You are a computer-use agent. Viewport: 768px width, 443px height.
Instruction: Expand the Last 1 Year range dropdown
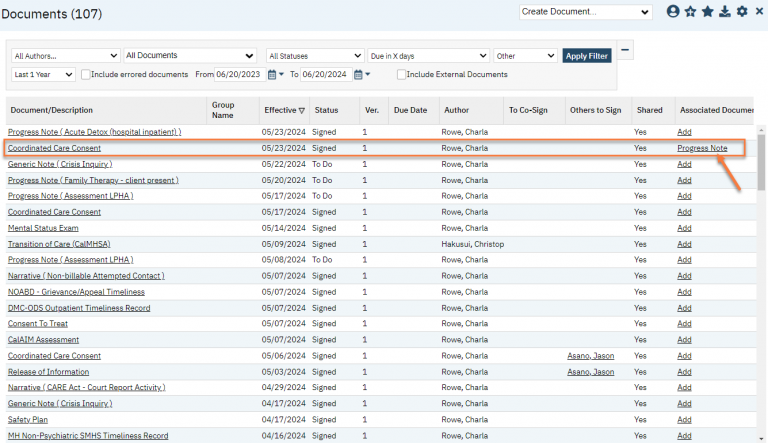[43, 74]
